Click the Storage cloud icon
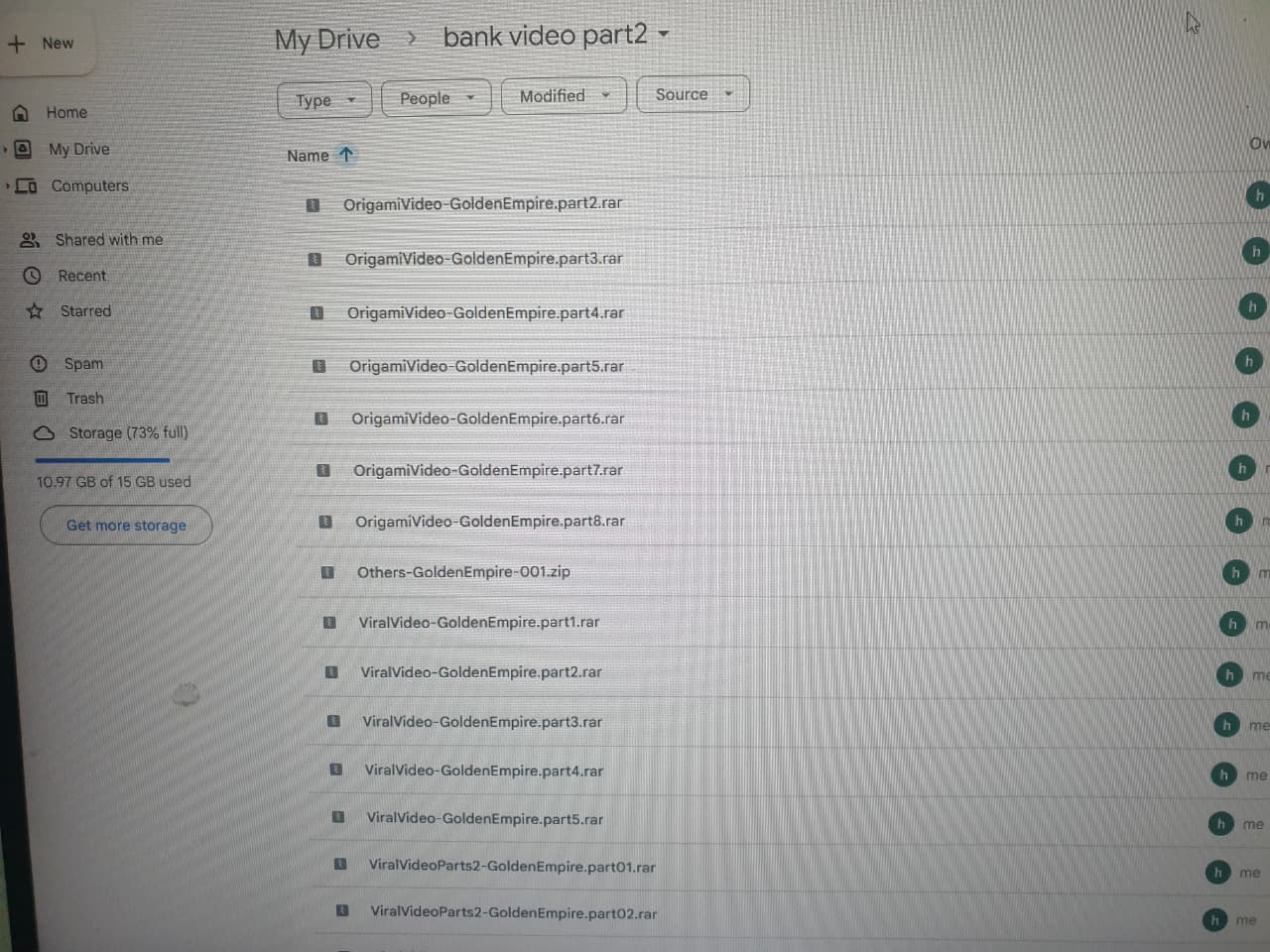Screen dimensions: 1270x952 click(x=44, y=433)
